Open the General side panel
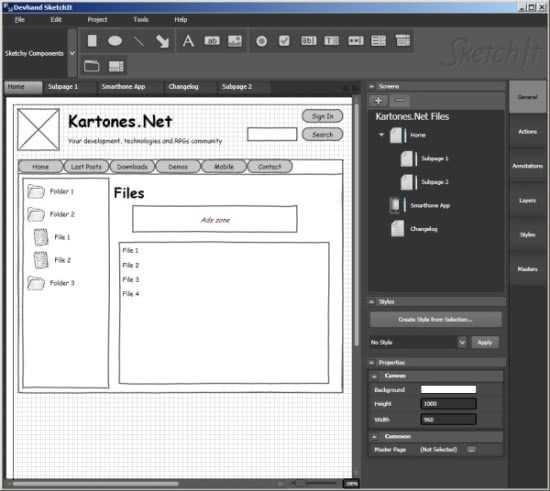The width and height of the screenshot is (550, 491). tap(528, 97)
